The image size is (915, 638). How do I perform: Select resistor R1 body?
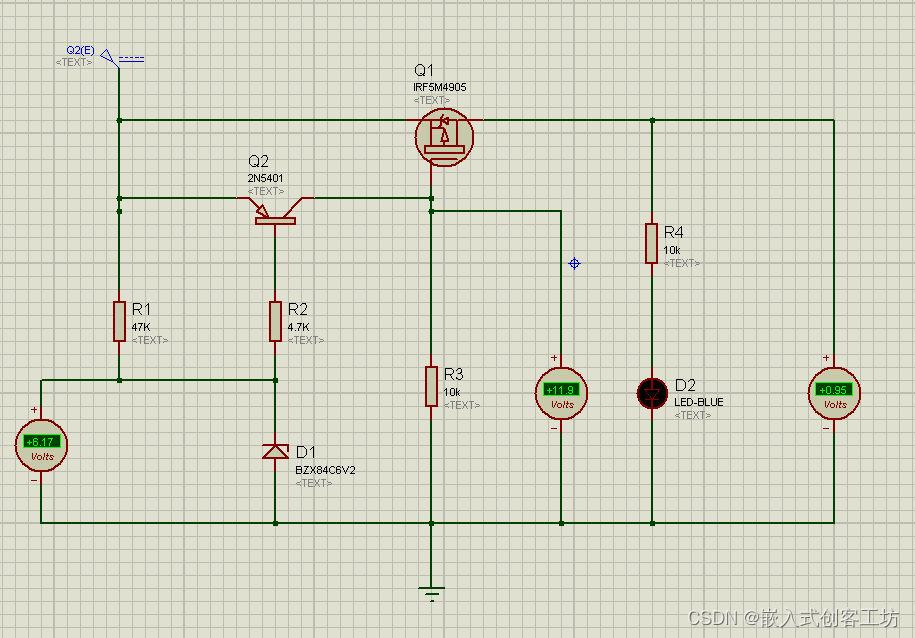(119, 321)
